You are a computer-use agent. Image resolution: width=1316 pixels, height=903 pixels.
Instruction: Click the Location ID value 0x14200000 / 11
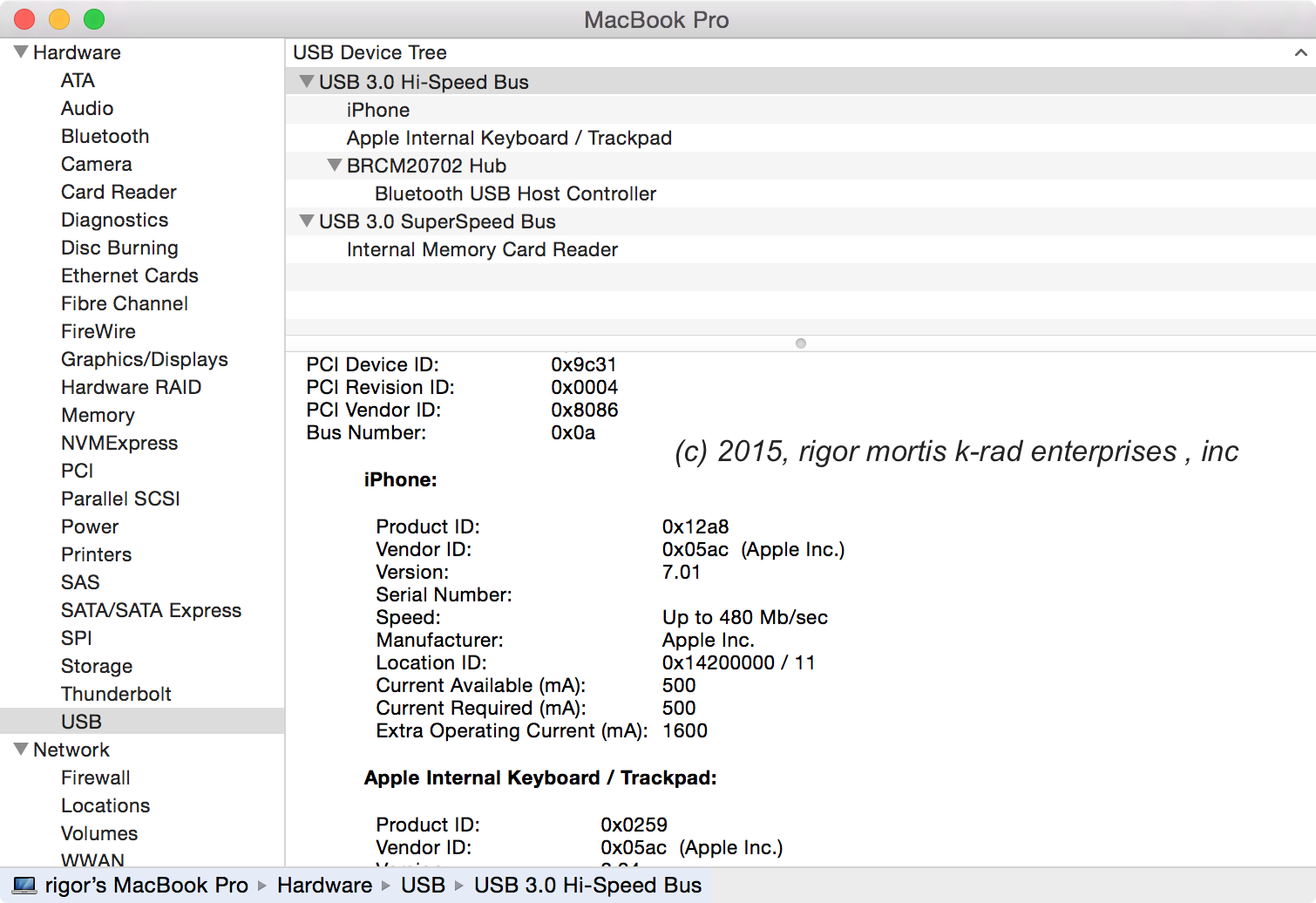739,662
